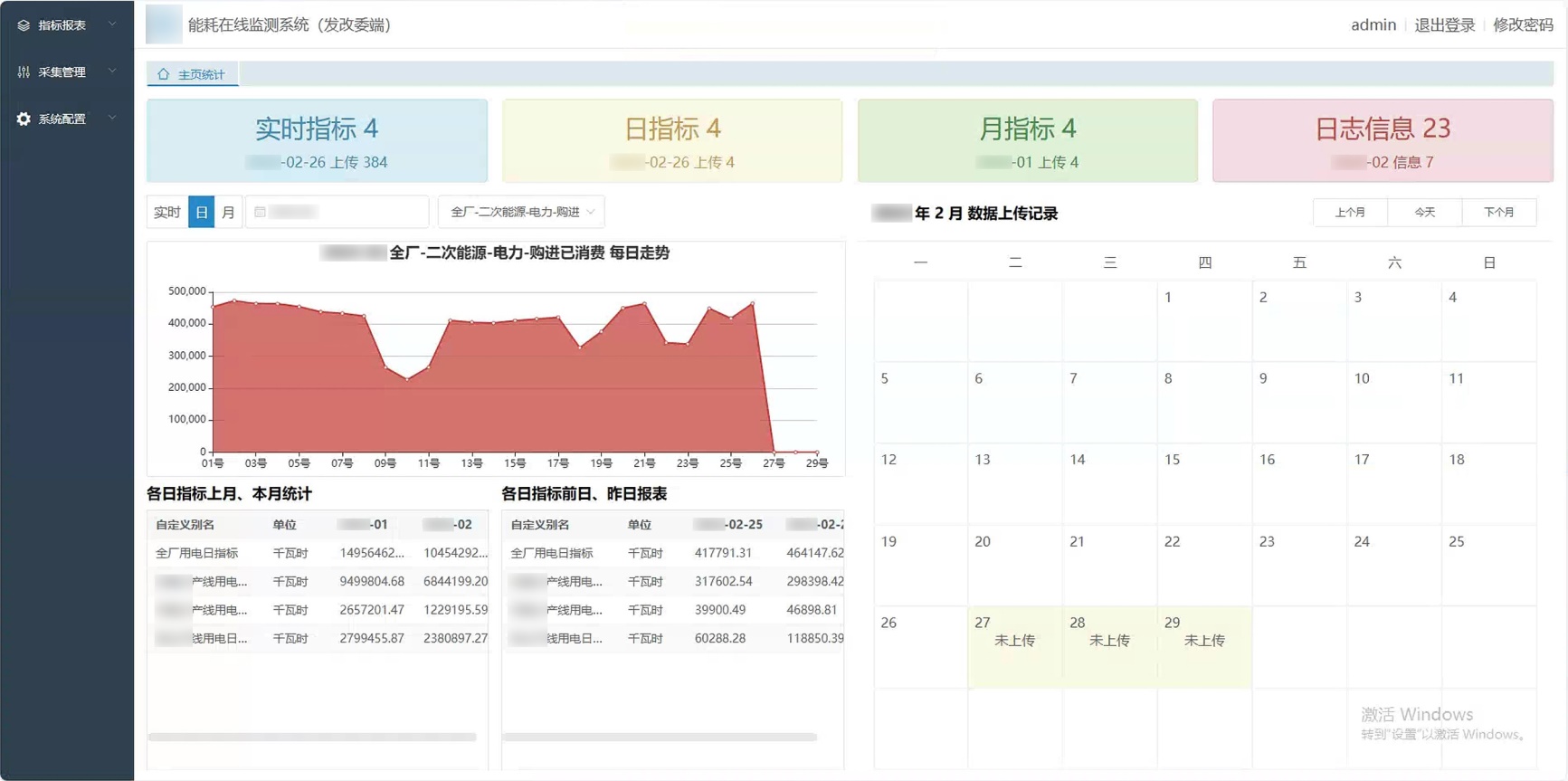Click the 采集管理 sliders icon in sidebar

(x=24, y=71)
